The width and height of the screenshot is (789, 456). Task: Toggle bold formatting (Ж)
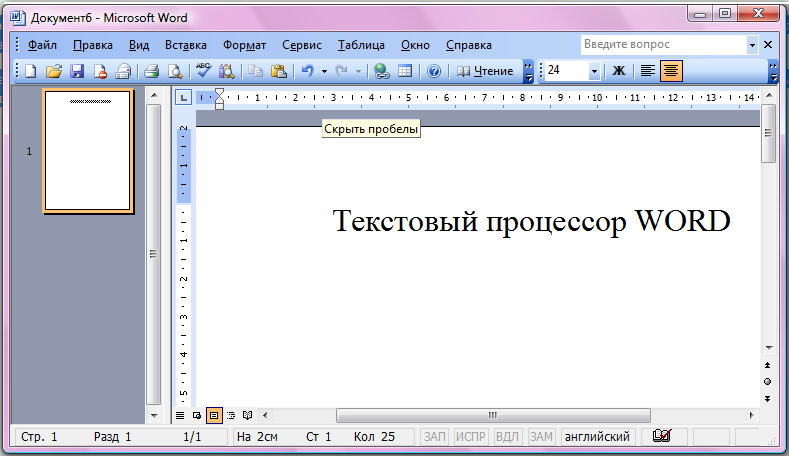(618, 71)
